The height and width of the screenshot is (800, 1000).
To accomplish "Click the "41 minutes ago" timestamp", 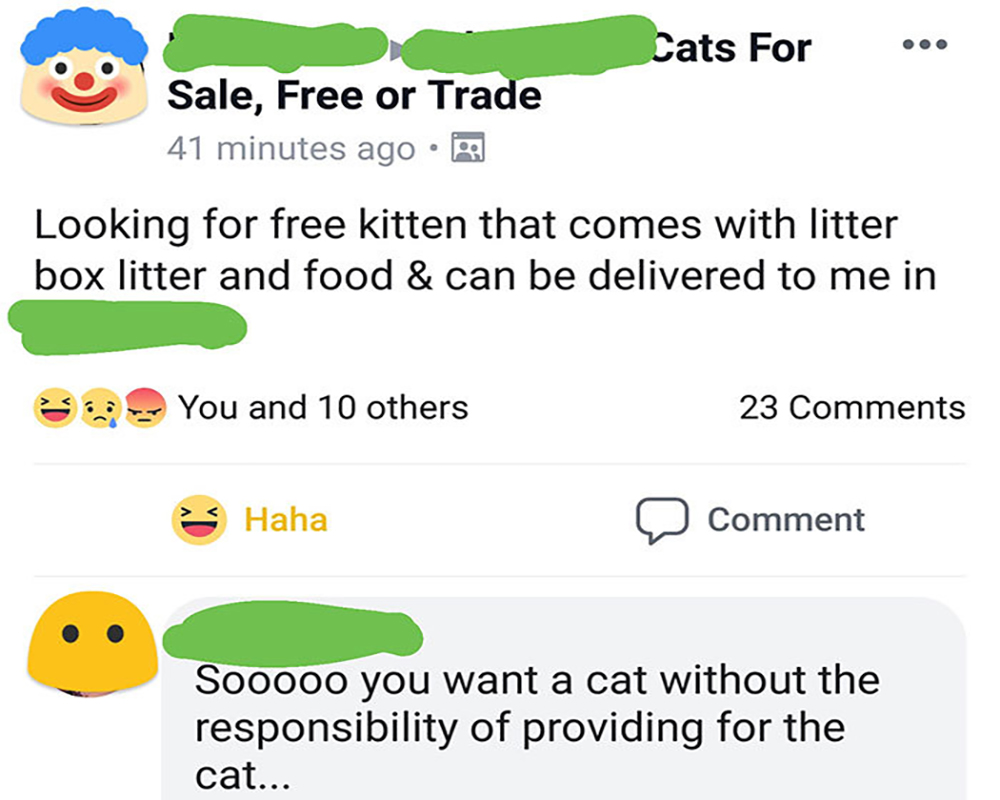I will click(291, 148).
